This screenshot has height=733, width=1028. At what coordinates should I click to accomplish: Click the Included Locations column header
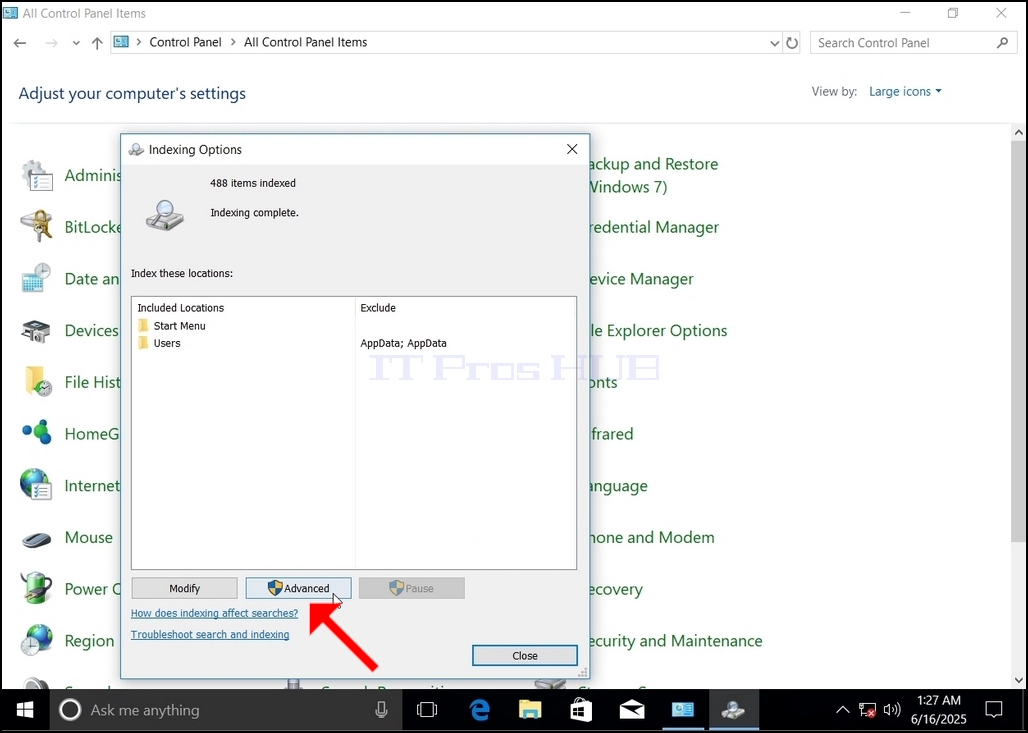[x=180, y=307]
